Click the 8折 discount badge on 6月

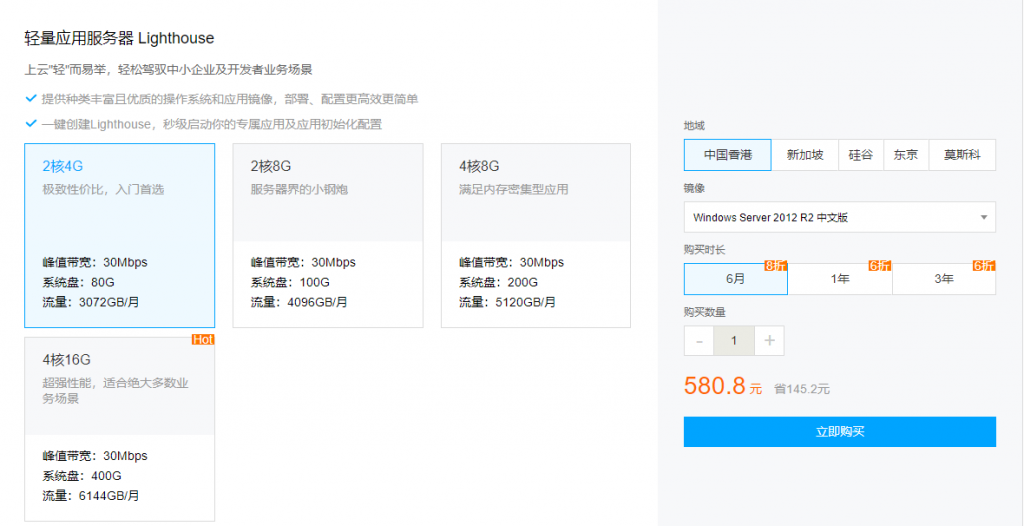coord(776,266)
